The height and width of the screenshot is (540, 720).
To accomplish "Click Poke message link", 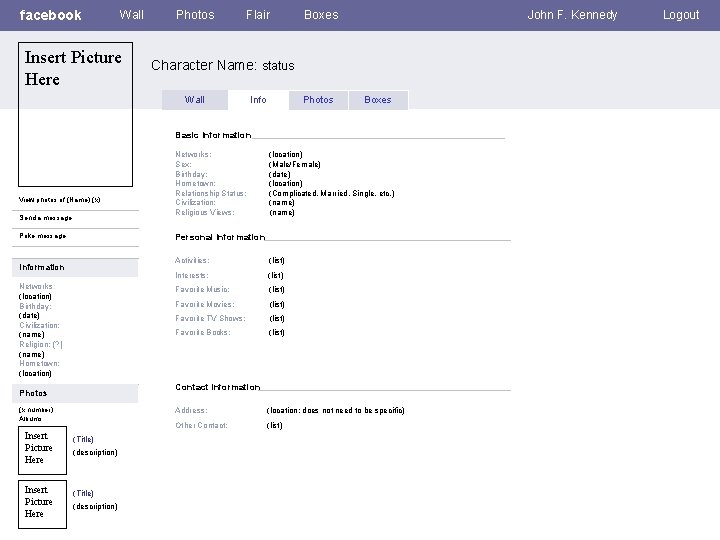I will click(x=43, y=236).
